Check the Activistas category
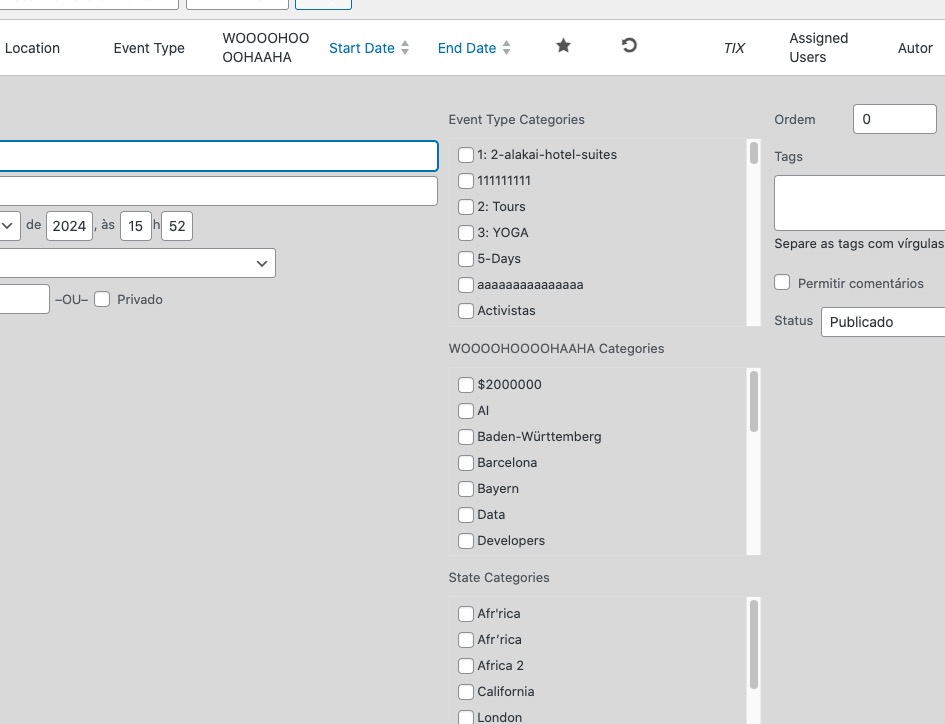The image size is (945, 724). coord(466,310)
